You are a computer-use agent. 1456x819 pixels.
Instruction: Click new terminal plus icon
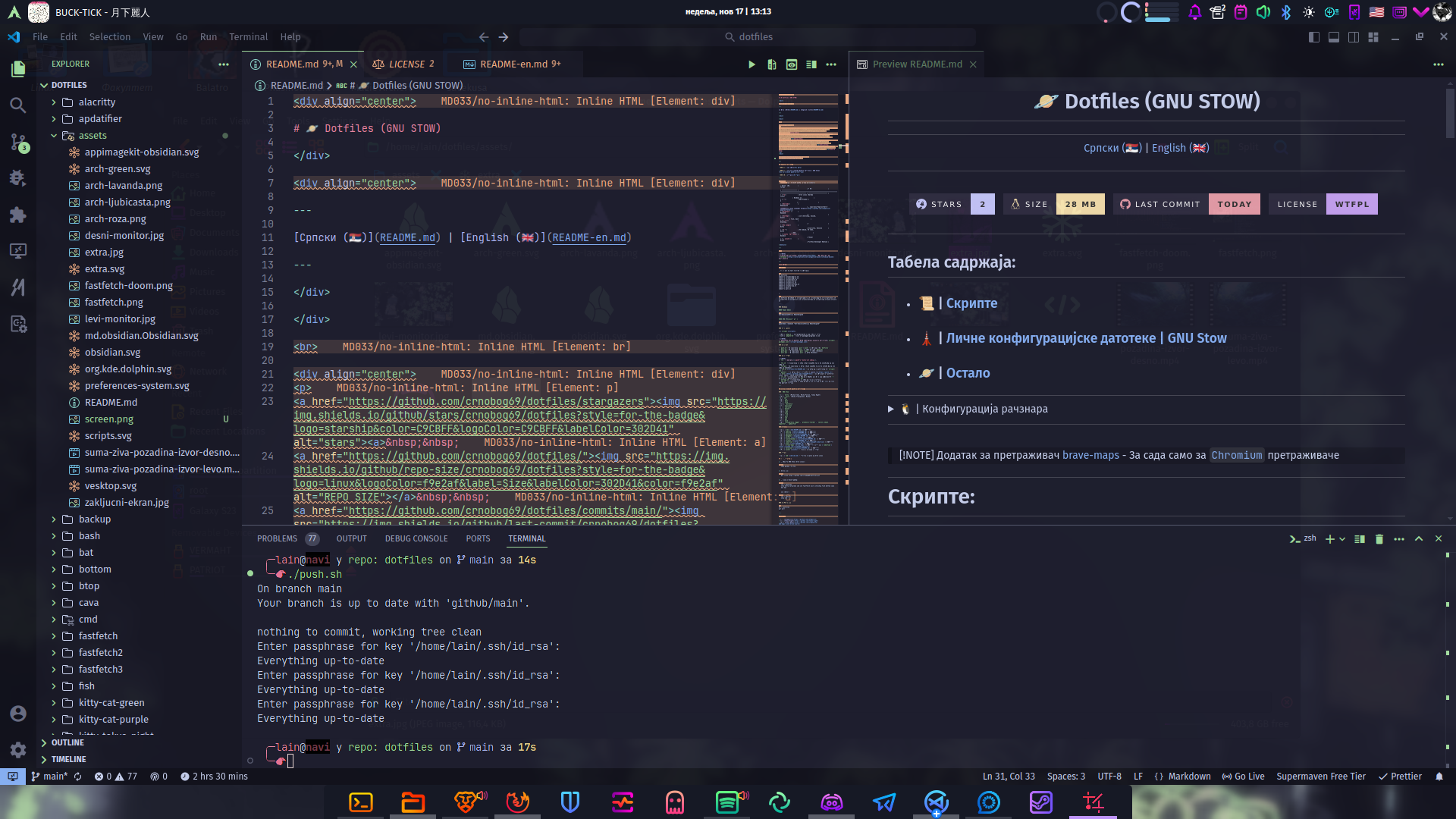(1329, 539)
